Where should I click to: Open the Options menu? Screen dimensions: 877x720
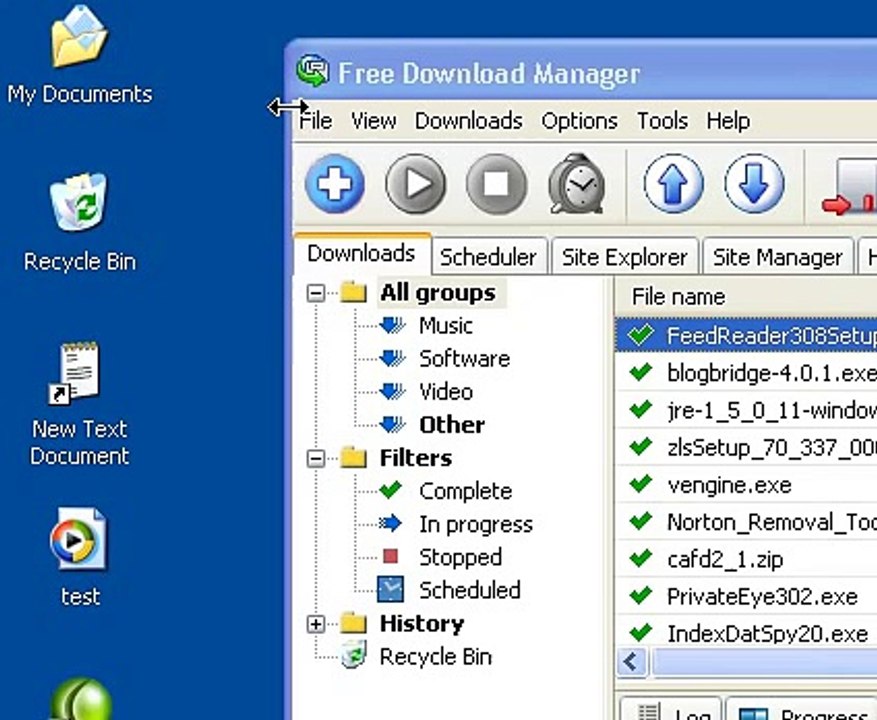[x=579, y=121]
